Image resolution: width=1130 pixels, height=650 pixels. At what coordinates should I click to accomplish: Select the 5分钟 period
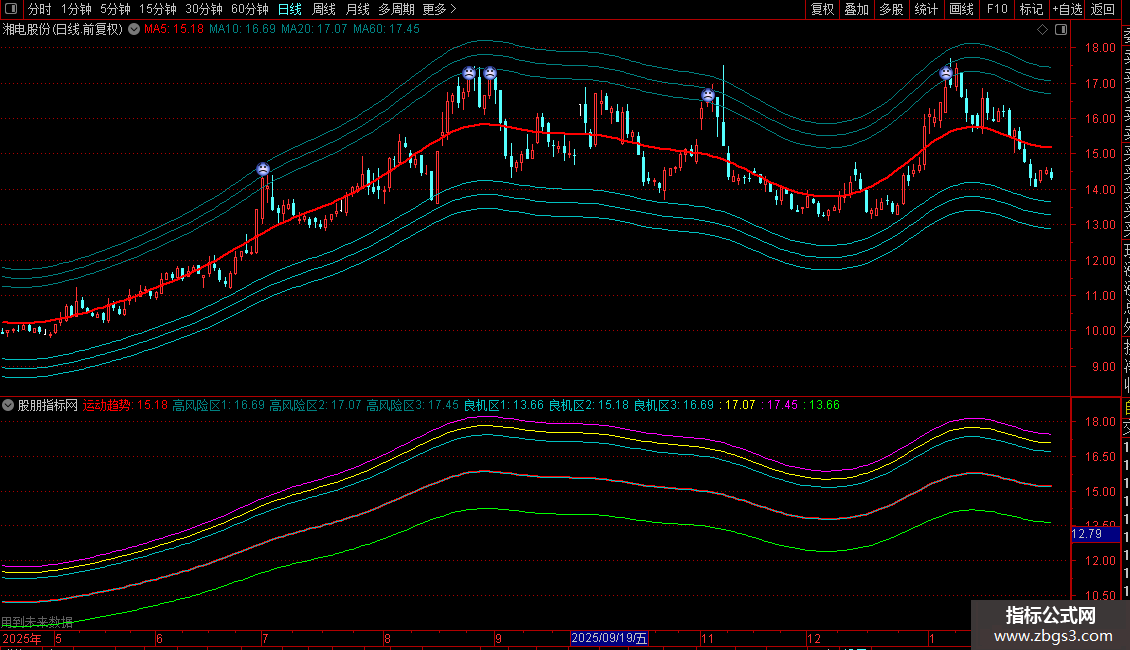tap(115, 9)
